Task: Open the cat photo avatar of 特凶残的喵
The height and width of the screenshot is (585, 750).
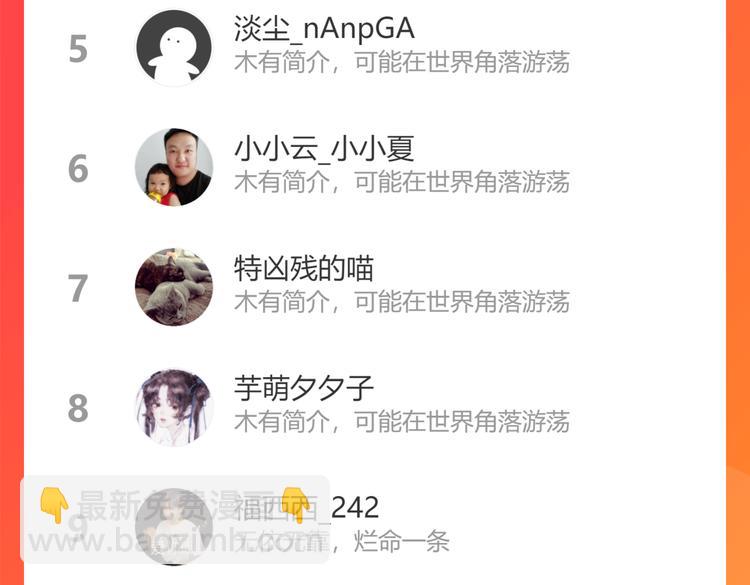Action: [174, 287]
